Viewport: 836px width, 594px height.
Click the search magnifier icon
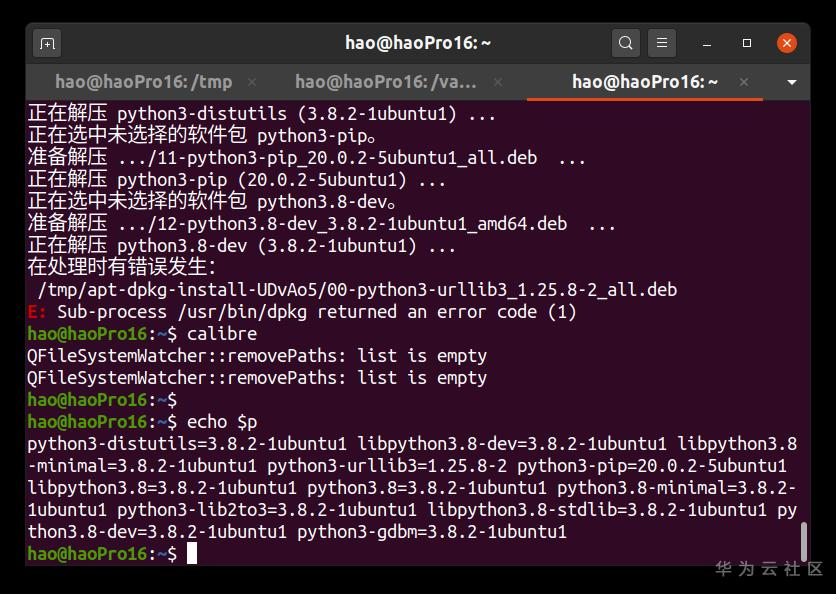pos(626,43)
